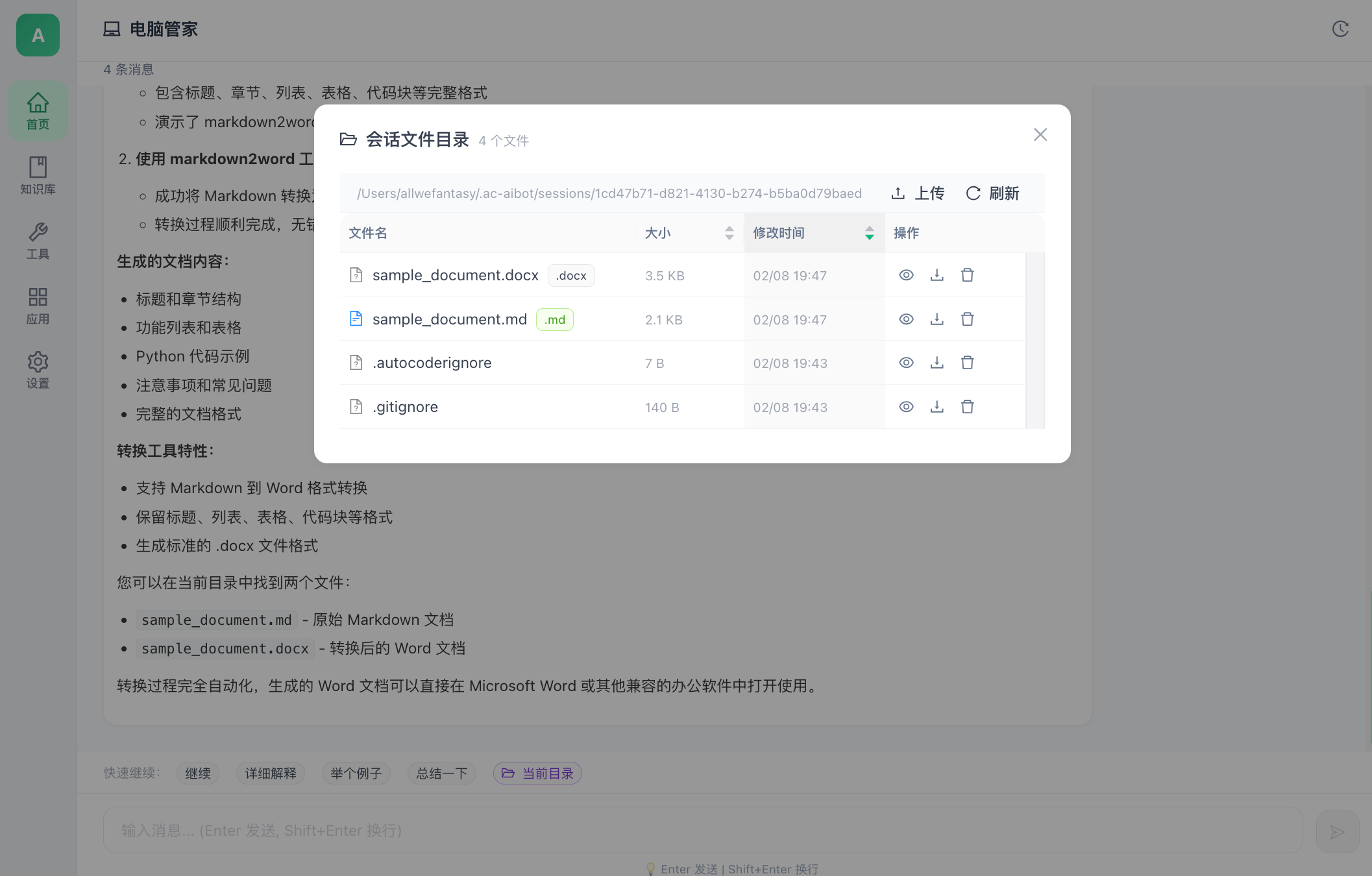Image resolution: width=1372 pixels, height=876 pixels.
Task: Preview .autocoderignore with the eye icon
Action: (x=906, y=363)
